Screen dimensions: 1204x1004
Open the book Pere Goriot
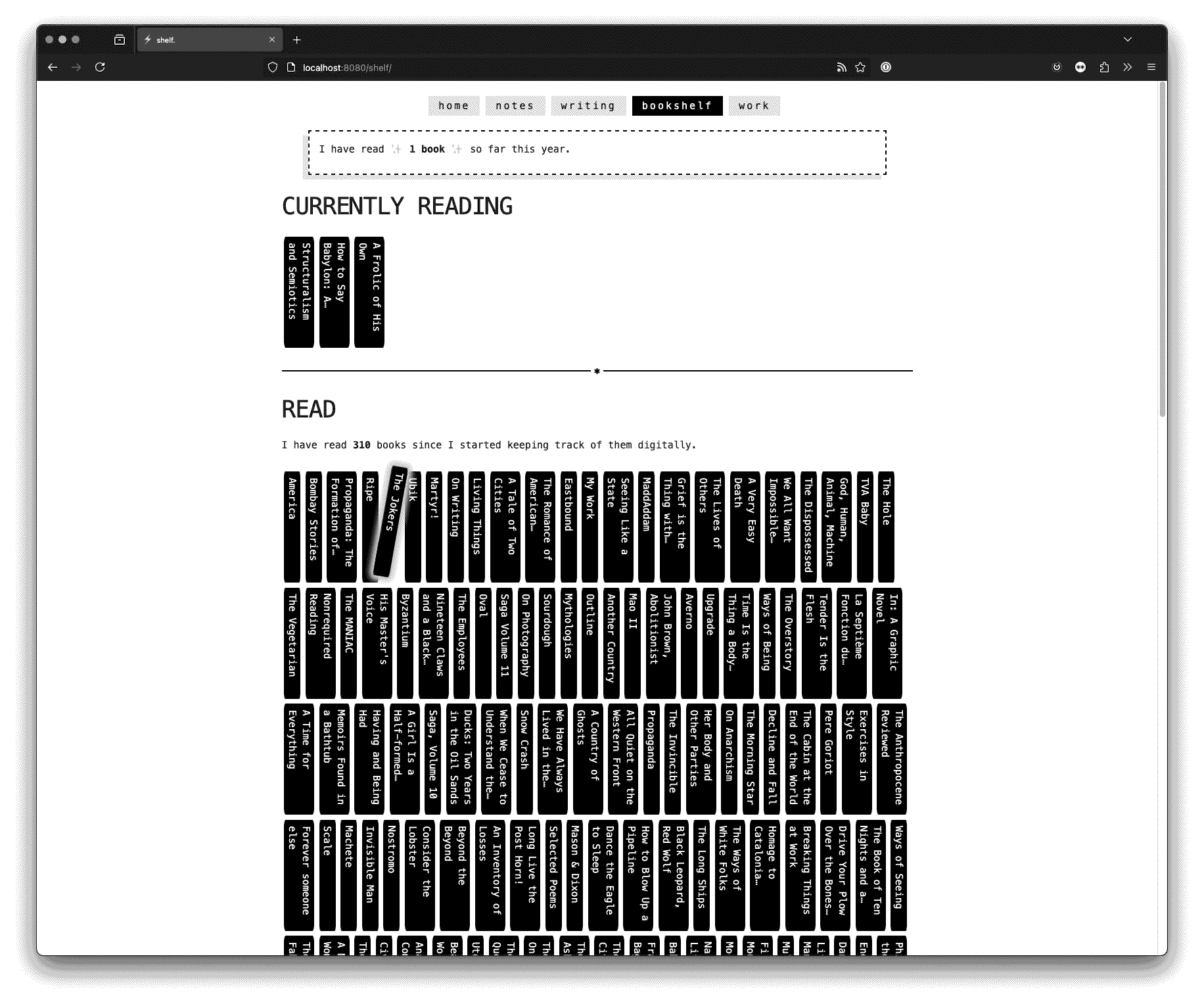[x=829, y=759]
